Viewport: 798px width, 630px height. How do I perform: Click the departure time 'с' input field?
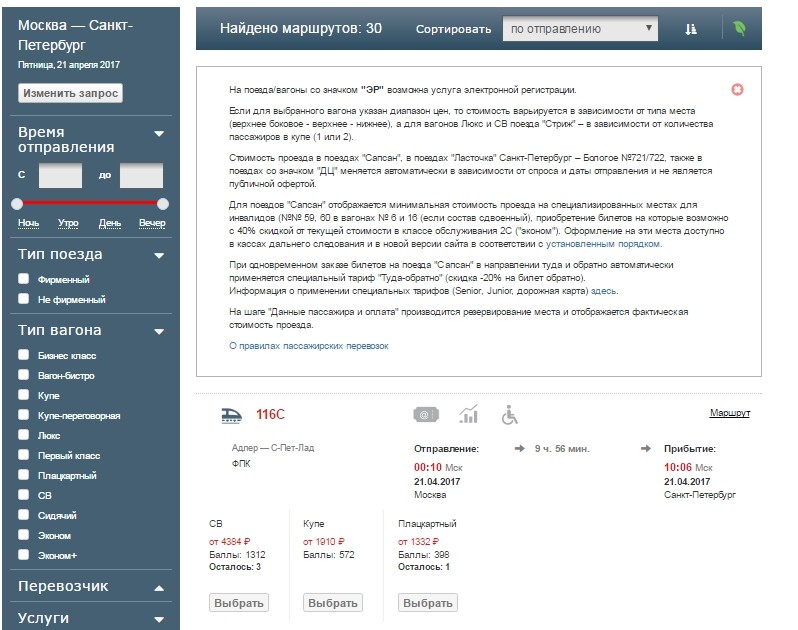tap(60, 175)
